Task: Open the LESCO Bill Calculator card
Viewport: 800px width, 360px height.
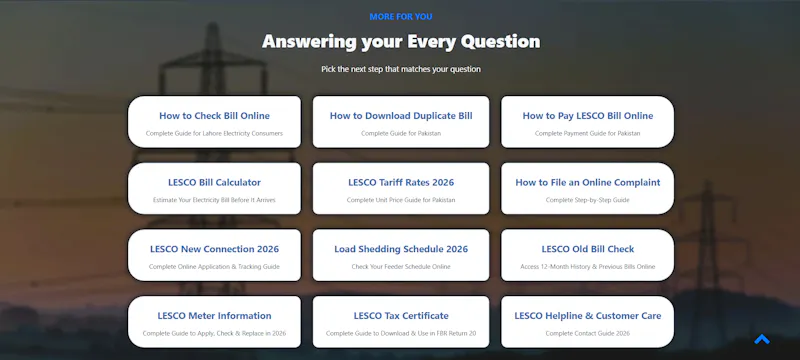Action: coord(214,189)
